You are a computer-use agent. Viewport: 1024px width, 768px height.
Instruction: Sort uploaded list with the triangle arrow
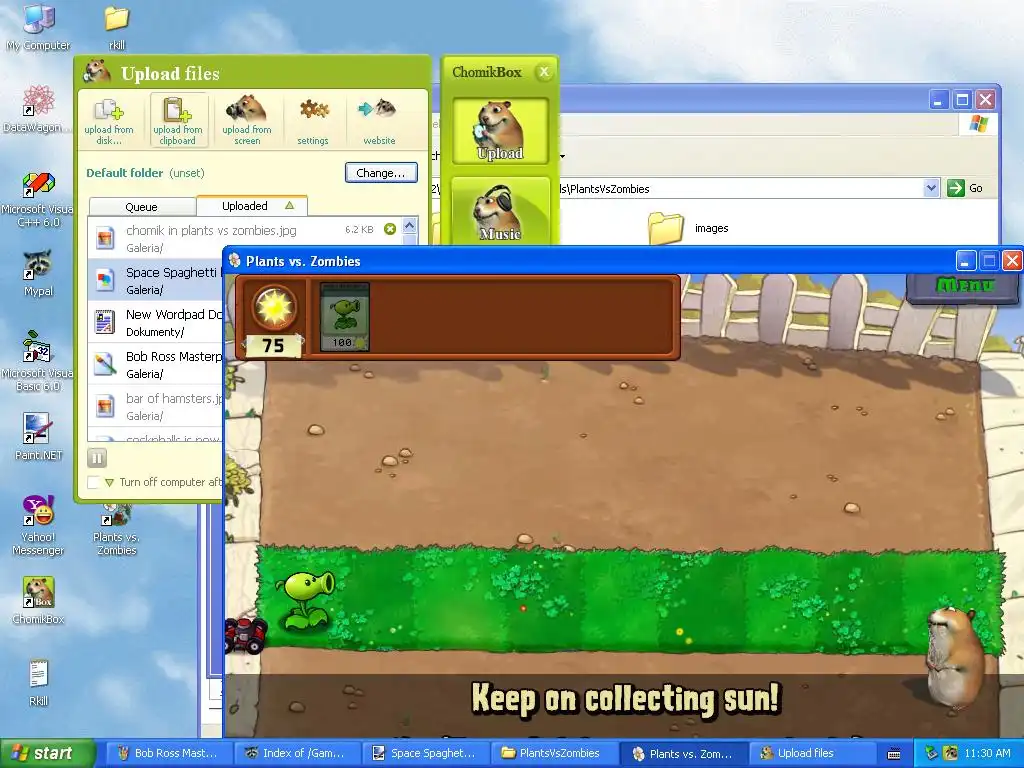tap(289, 206)
